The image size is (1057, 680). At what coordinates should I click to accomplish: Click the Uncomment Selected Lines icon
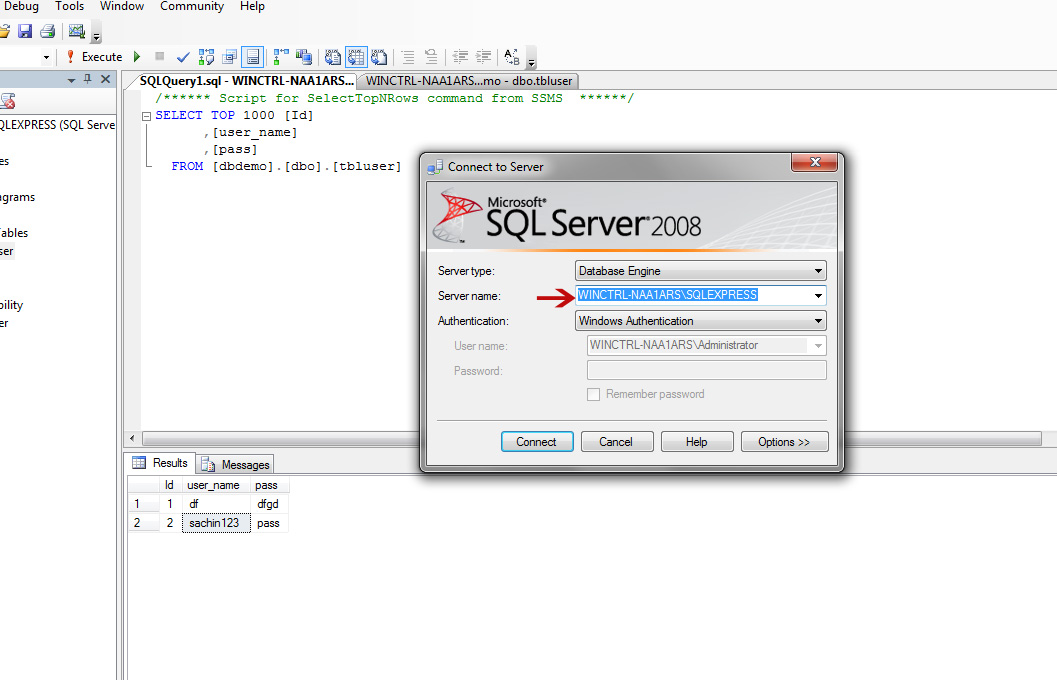[x=431, y=57]
